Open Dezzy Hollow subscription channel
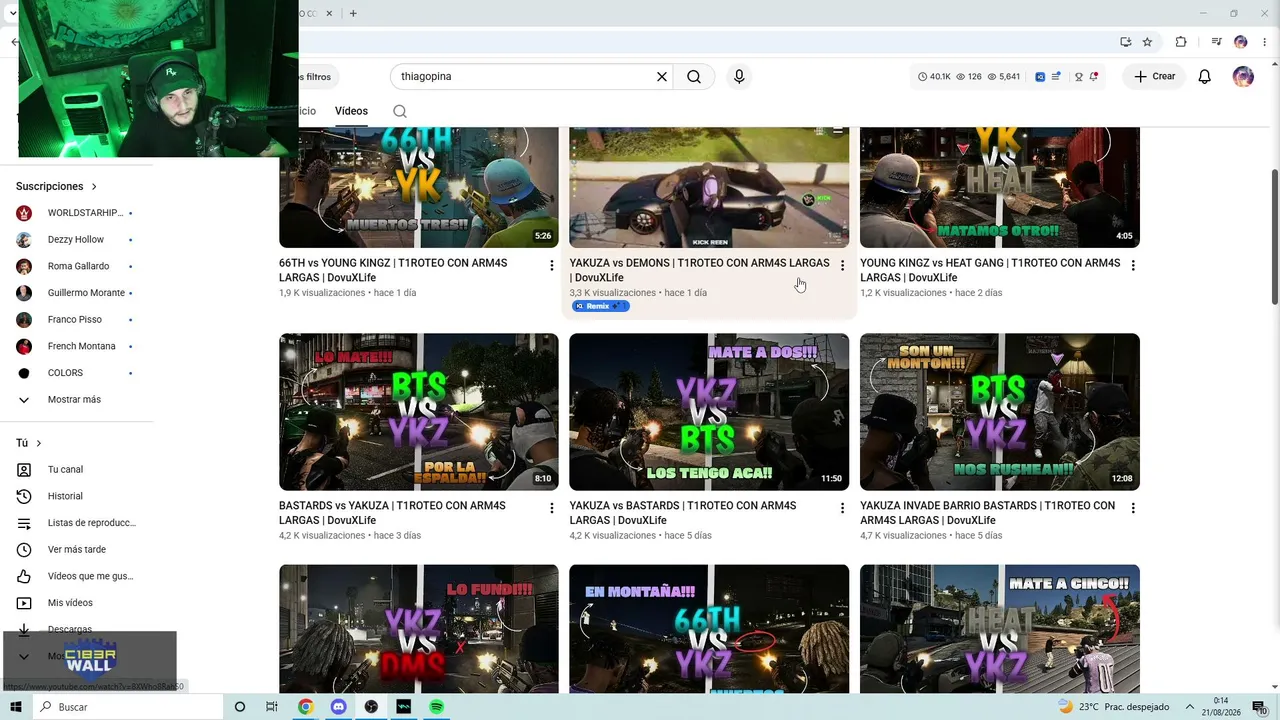Viewport: 1280px width, 720px height. (76, 240)
